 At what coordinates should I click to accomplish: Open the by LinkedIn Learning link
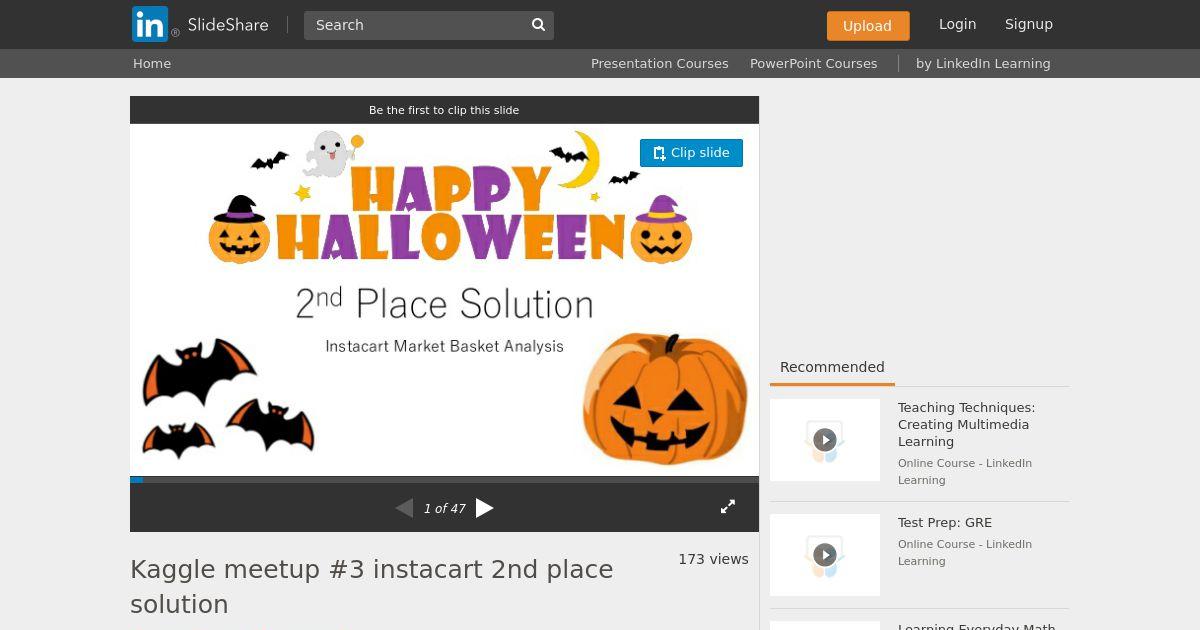coord(983,63)
